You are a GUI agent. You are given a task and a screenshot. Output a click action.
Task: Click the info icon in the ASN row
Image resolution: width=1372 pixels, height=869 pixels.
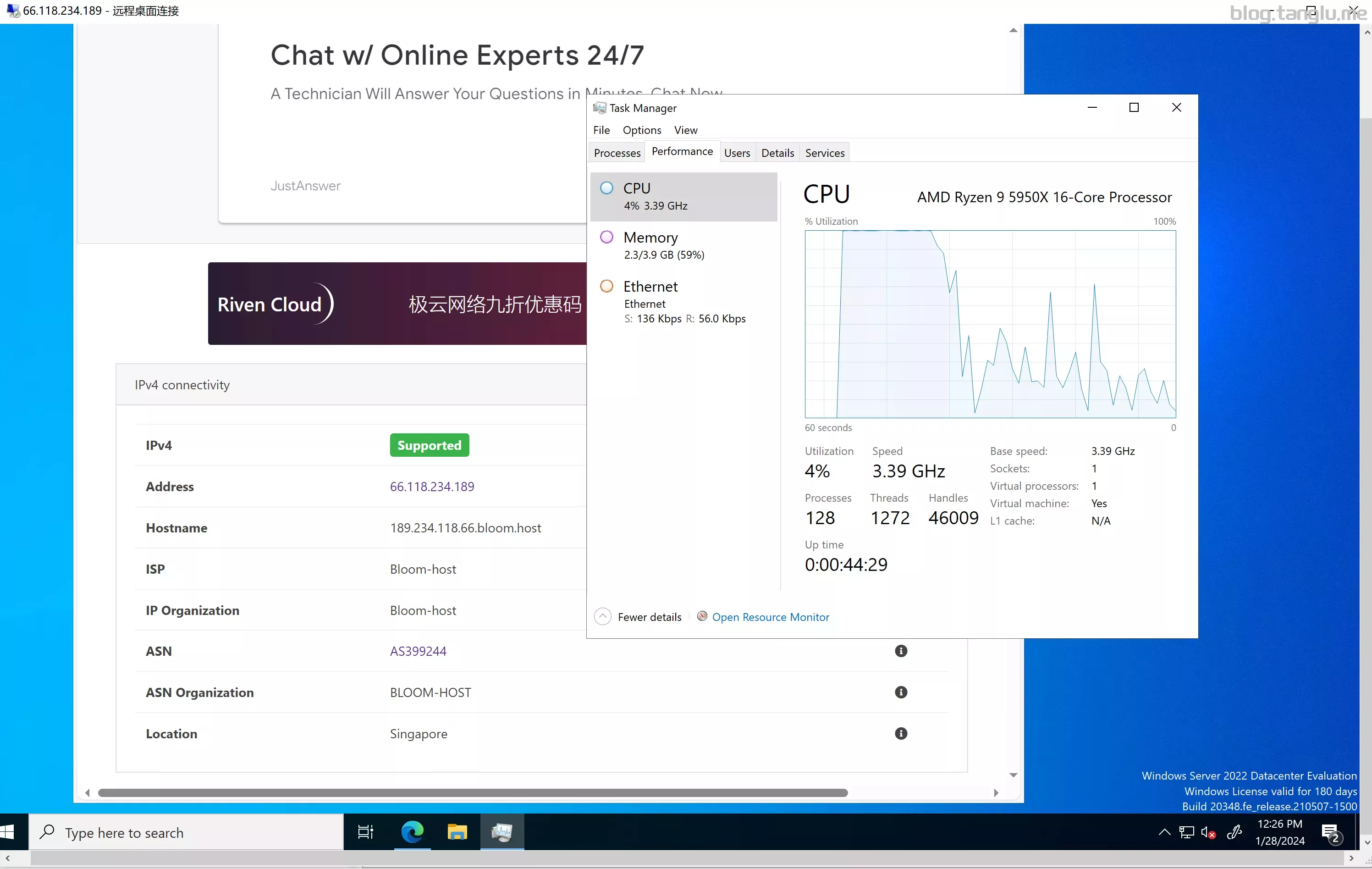pos(901,651)
